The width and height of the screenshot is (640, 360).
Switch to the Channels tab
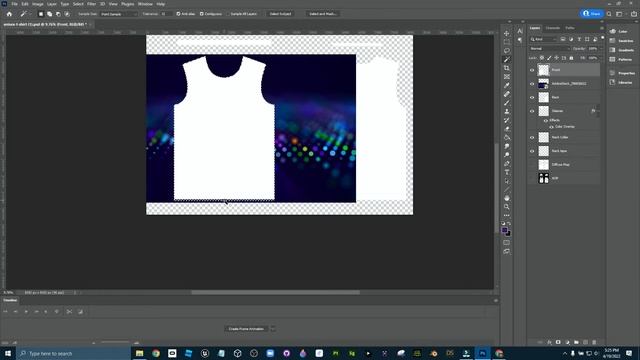pos(553,28)
